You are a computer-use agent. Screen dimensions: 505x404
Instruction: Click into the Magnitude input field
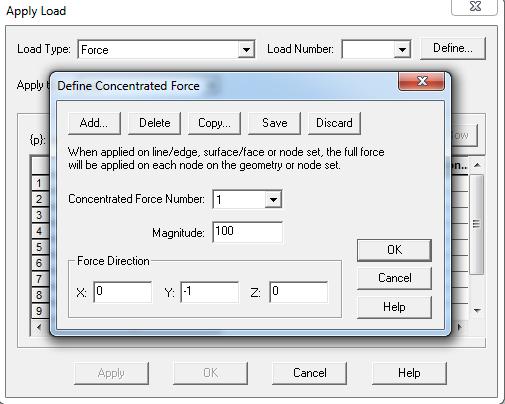pyautogui.click(x=248, y=232)
